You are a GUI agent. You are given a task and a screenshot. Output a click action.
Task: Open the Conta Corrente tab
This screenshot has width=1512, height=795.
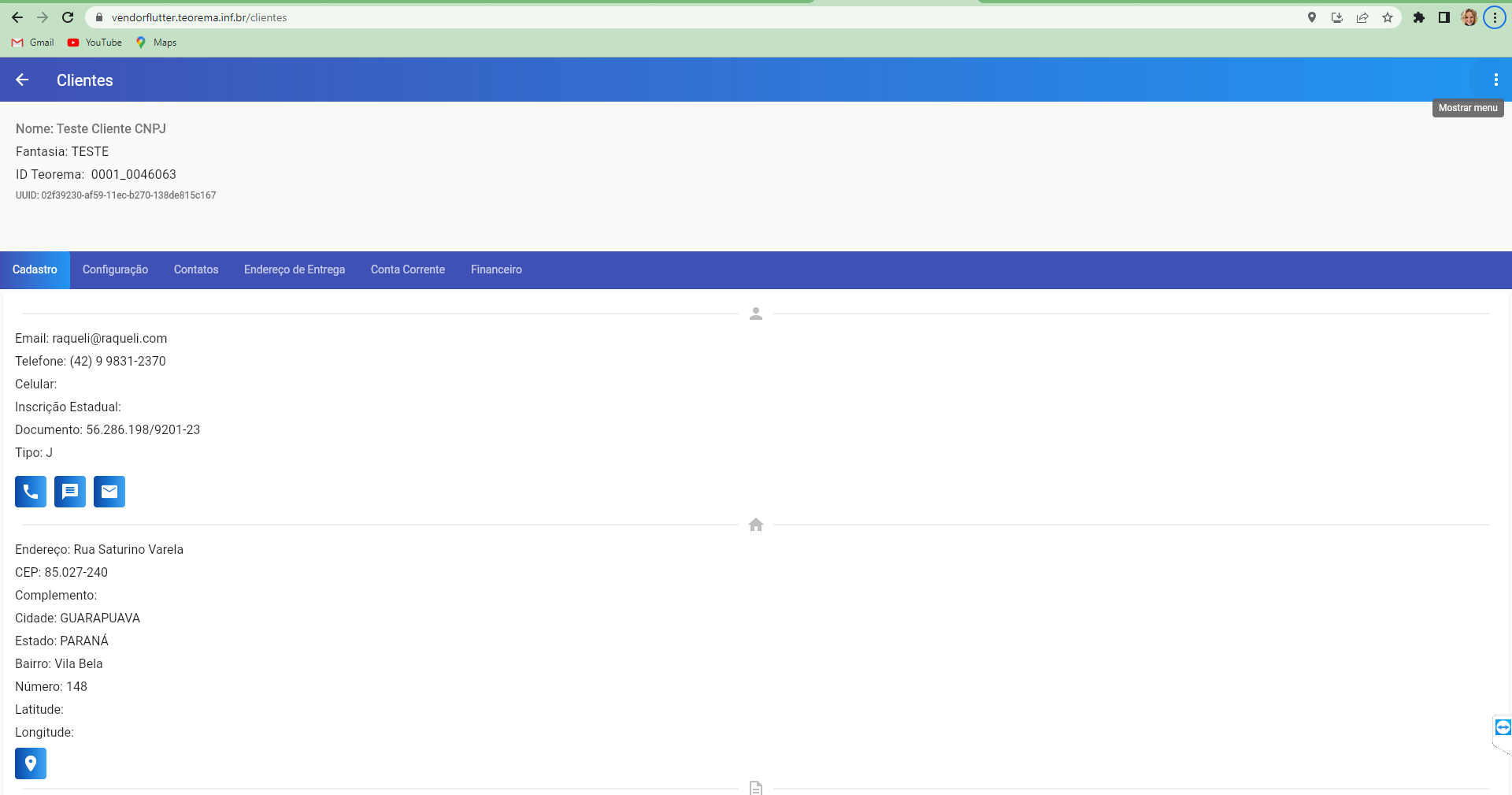pos(408,269)
